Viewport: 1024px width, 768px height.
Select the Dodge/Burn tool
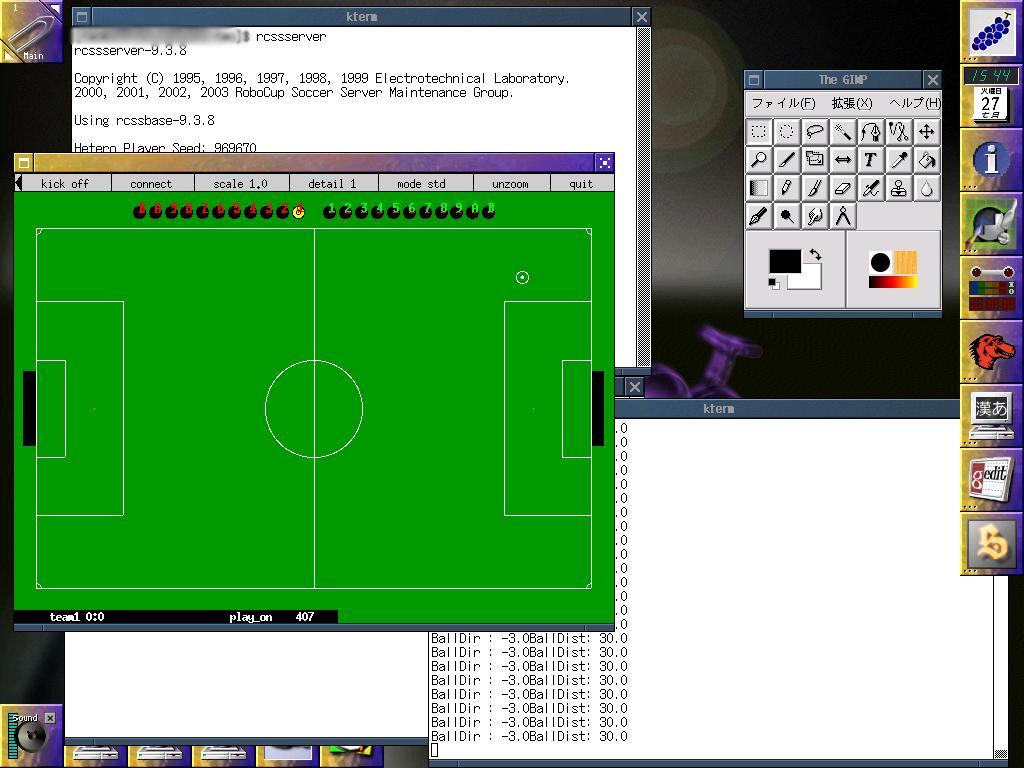(786, 216)
